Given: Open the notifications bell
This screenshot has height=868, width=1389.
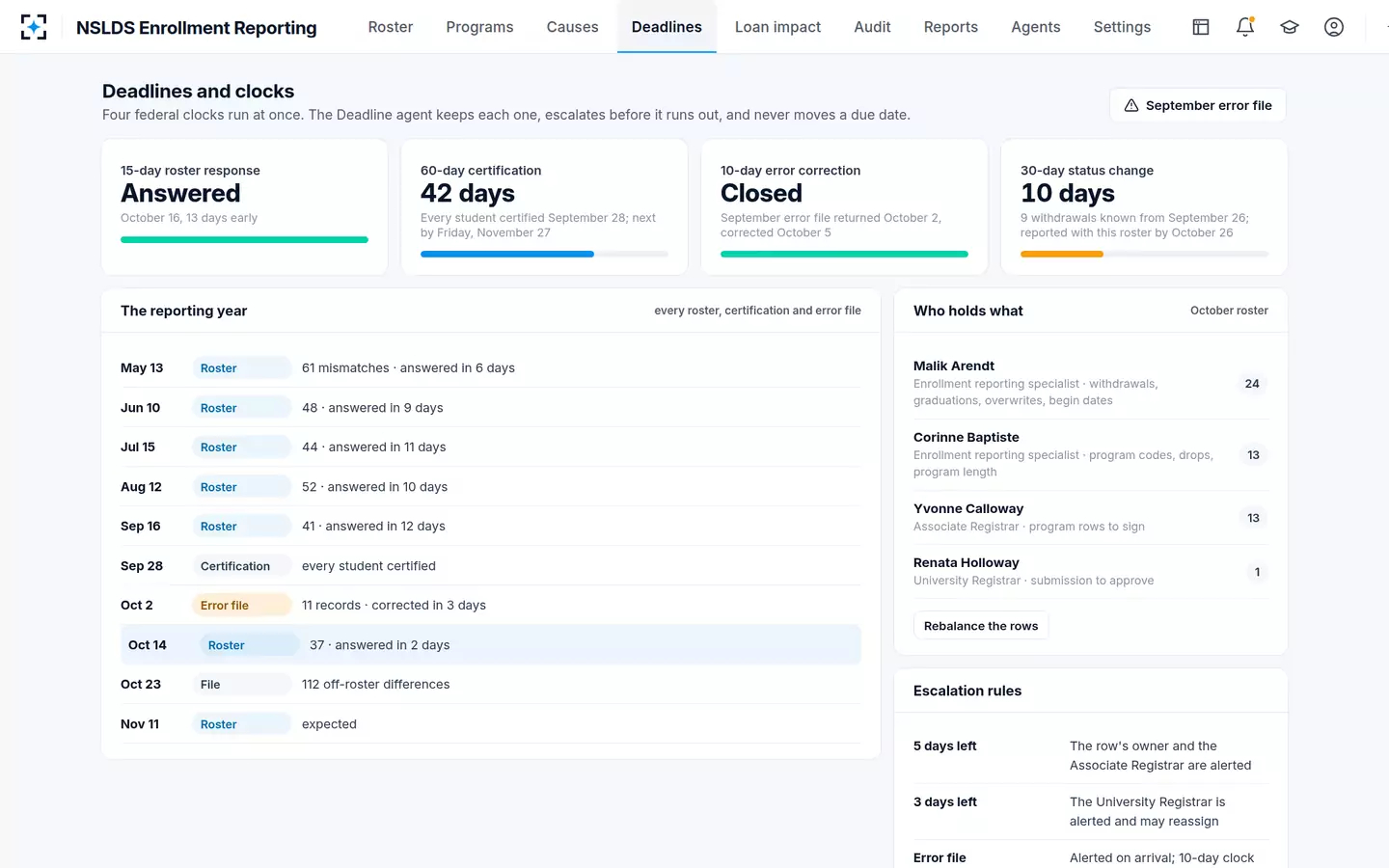Looking at the screenshot, I should click(1245, 27).
